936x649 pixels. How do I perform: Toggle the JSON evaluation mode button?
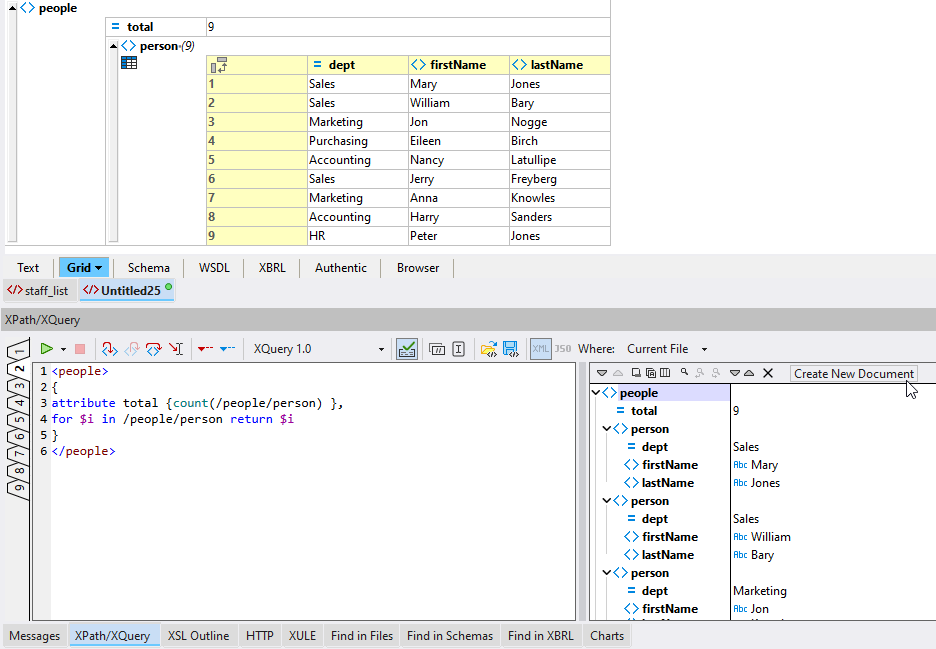tap(562, 349)
